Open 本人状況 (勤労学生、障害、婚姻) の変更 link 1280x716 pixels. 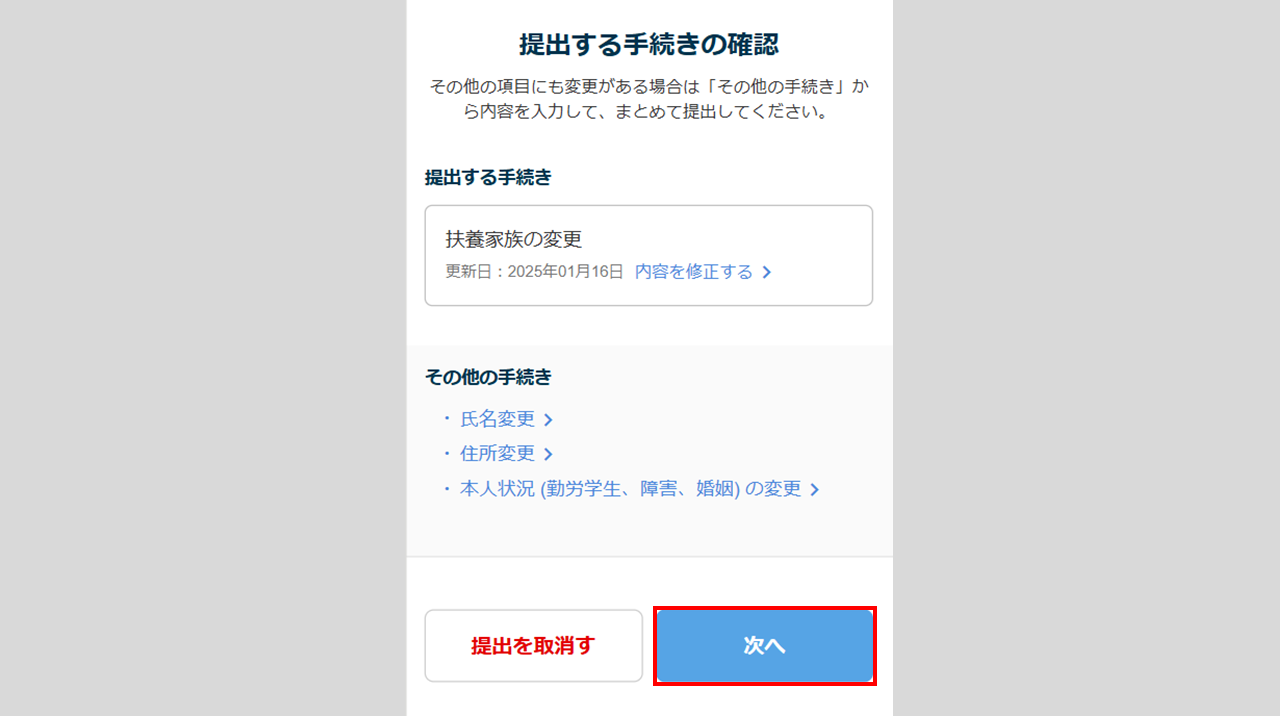630,489
